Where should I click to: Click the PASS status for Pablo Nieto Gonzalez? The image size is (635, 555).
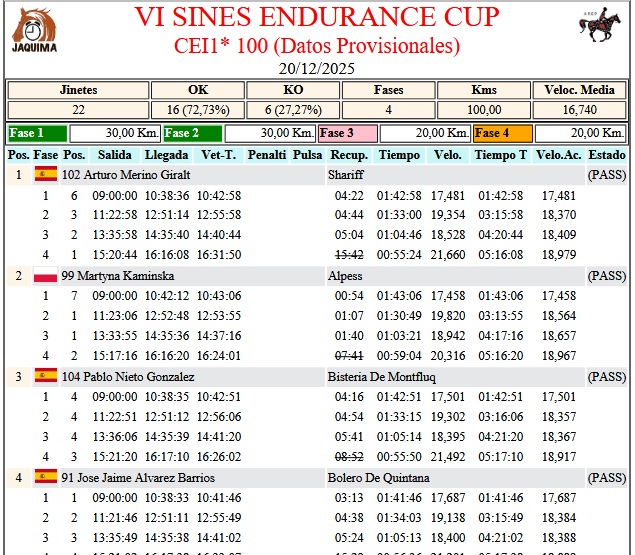(x=606, y=377)
